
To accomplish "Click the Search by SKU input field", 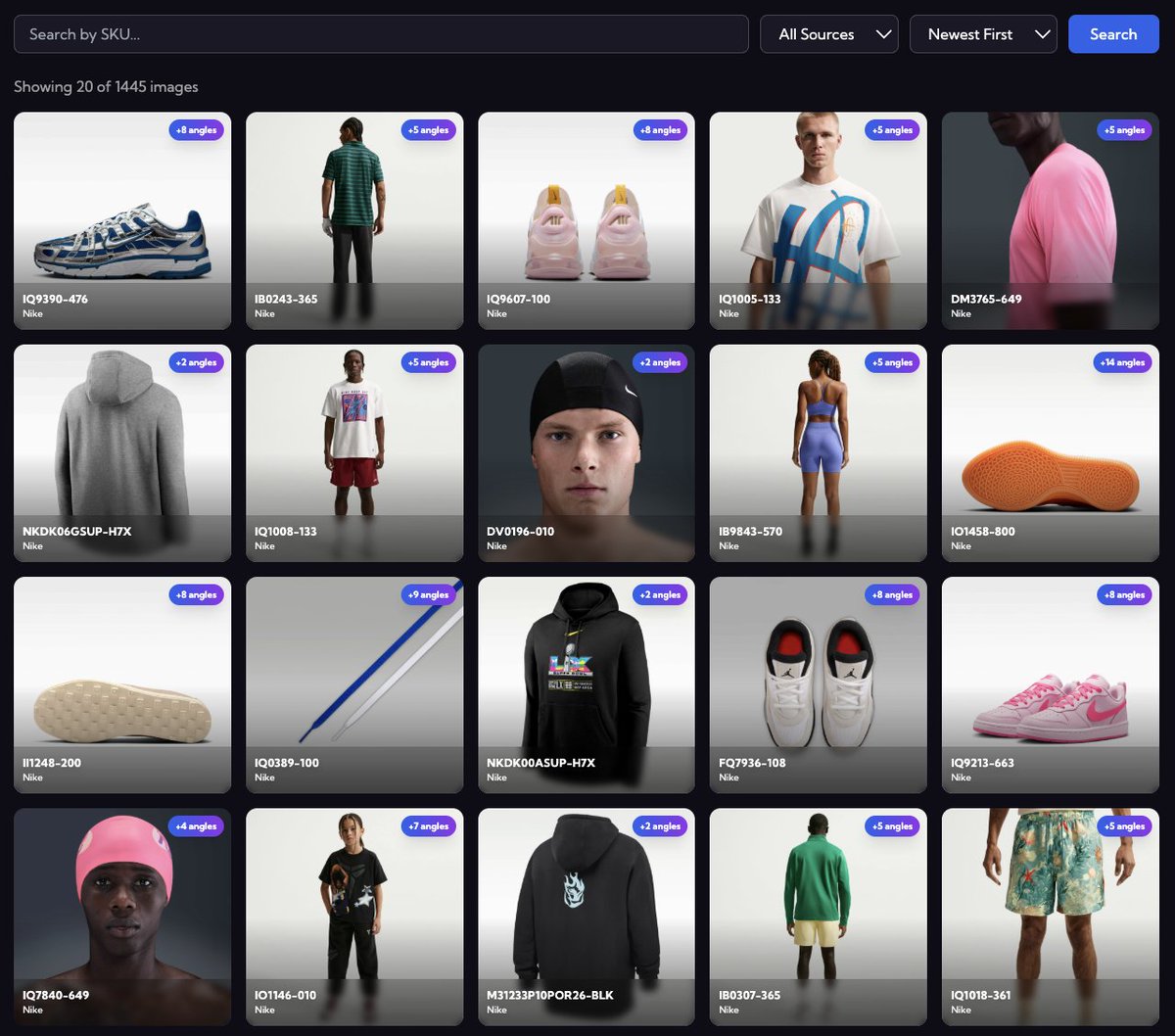I will point(381,34).
